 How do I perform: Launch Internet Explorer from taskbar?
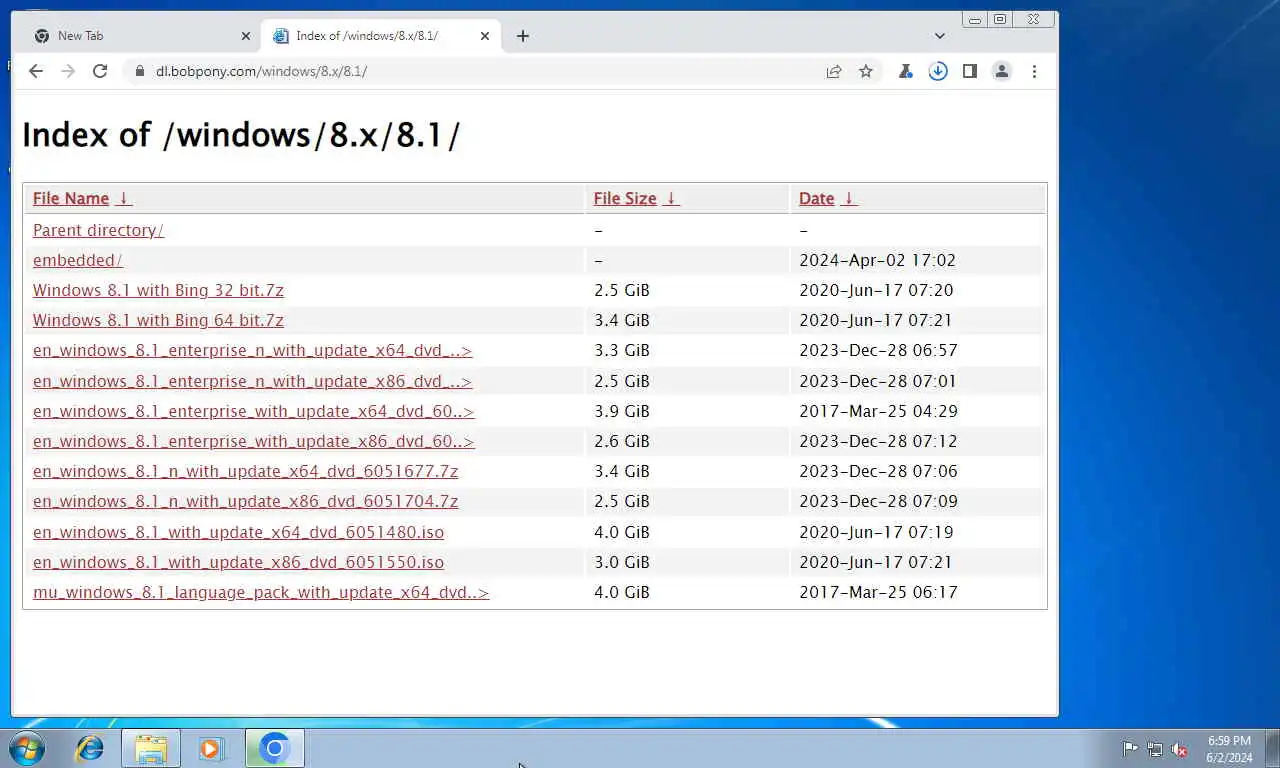(x=90, y=748)
